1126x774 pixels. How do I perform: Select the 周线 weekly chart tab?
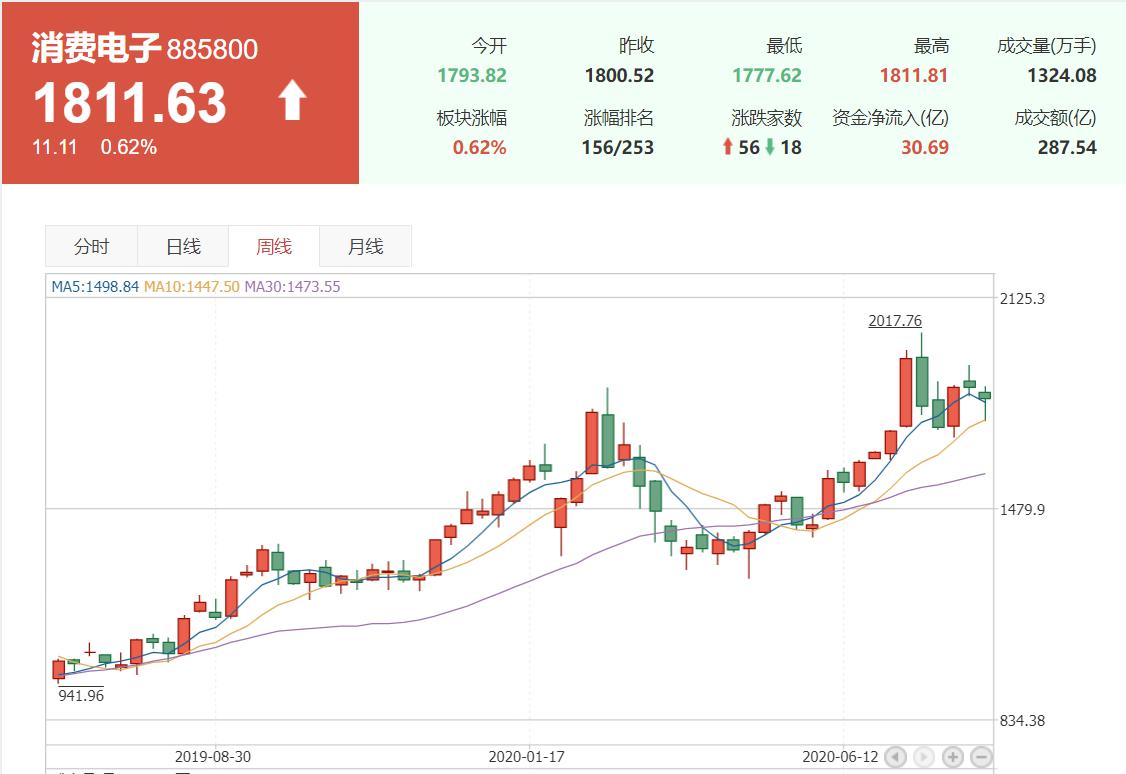274,246
